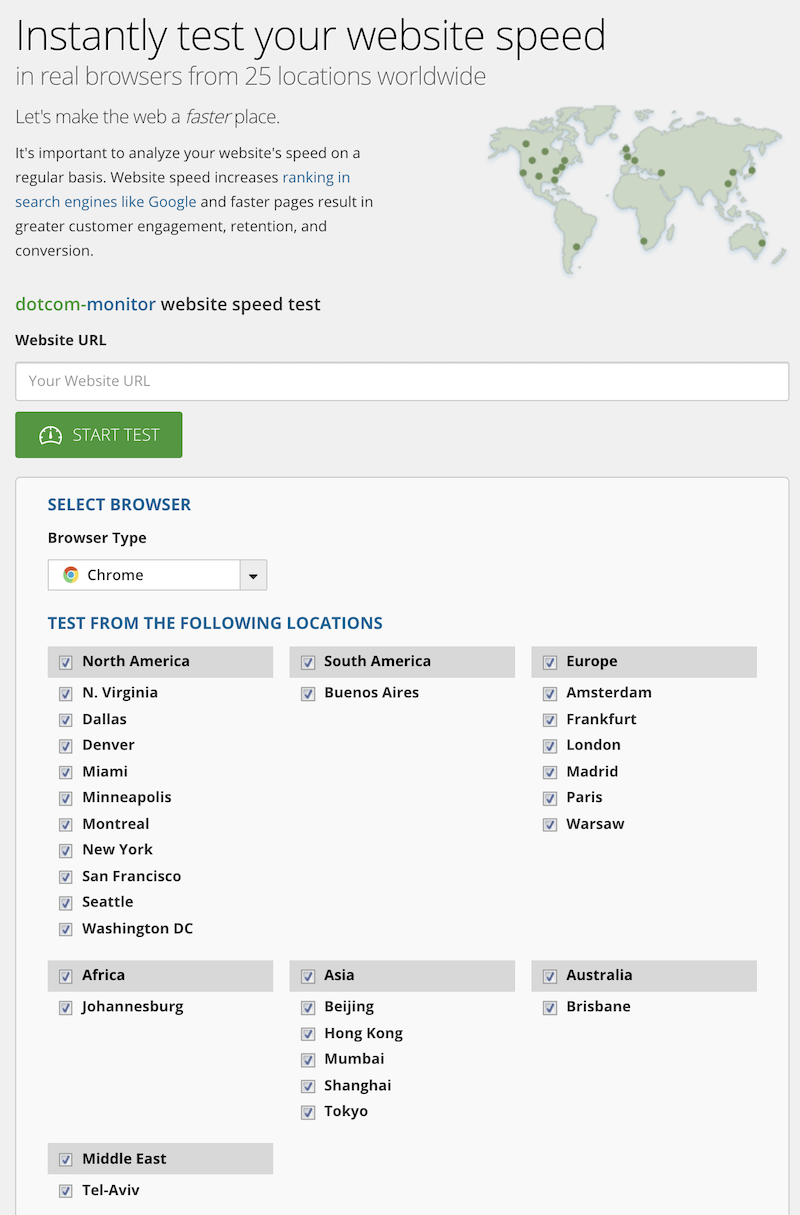Toggle the Johannesburg checkbox
The image size is (800, 1215).
(x=66, y=1007)
